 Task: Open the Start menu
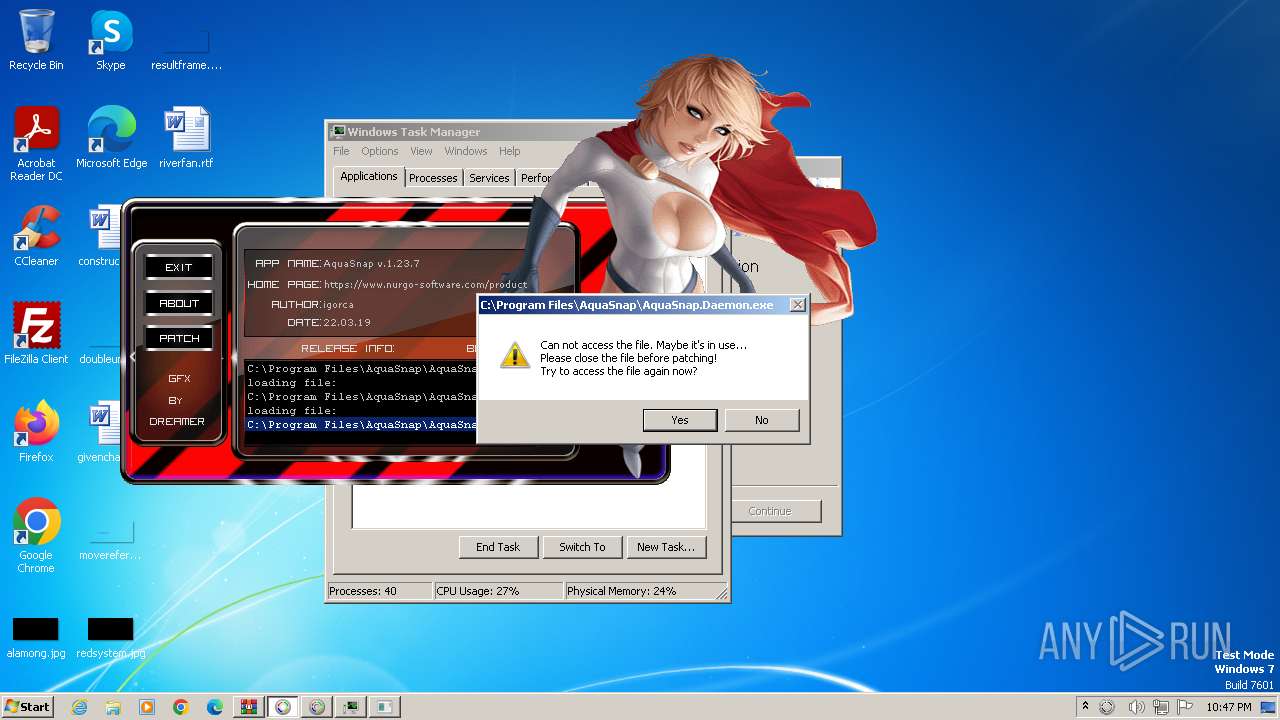click(x=27, y=706)
